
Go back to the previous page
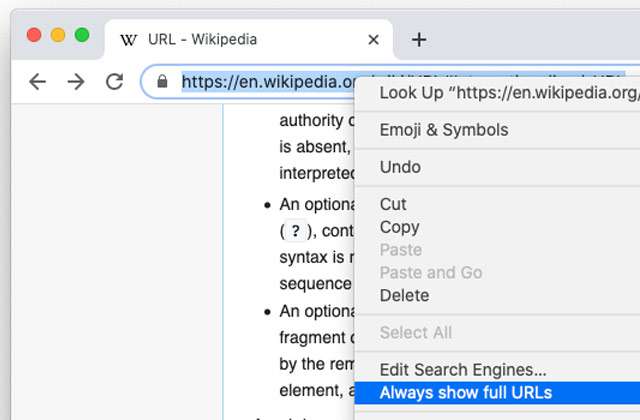click(37, 82)
